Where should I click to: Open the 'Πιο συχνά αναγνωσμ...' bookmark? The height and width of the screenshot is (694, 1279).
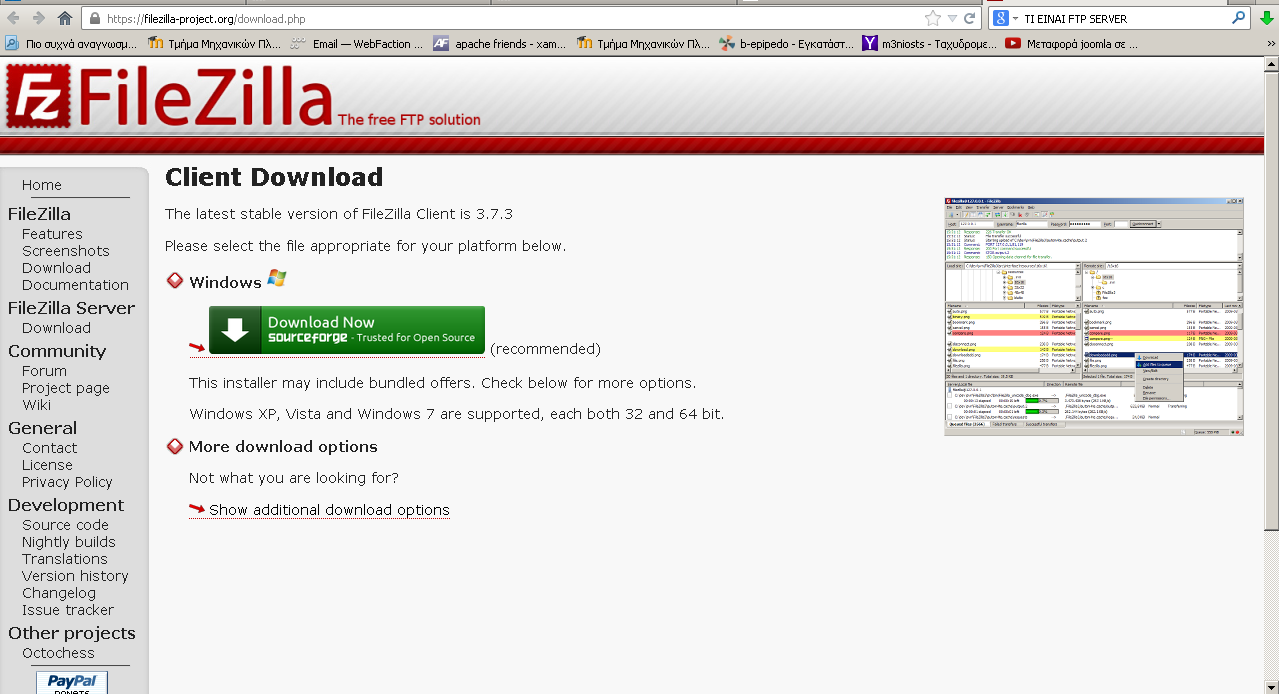coord(71,43)
